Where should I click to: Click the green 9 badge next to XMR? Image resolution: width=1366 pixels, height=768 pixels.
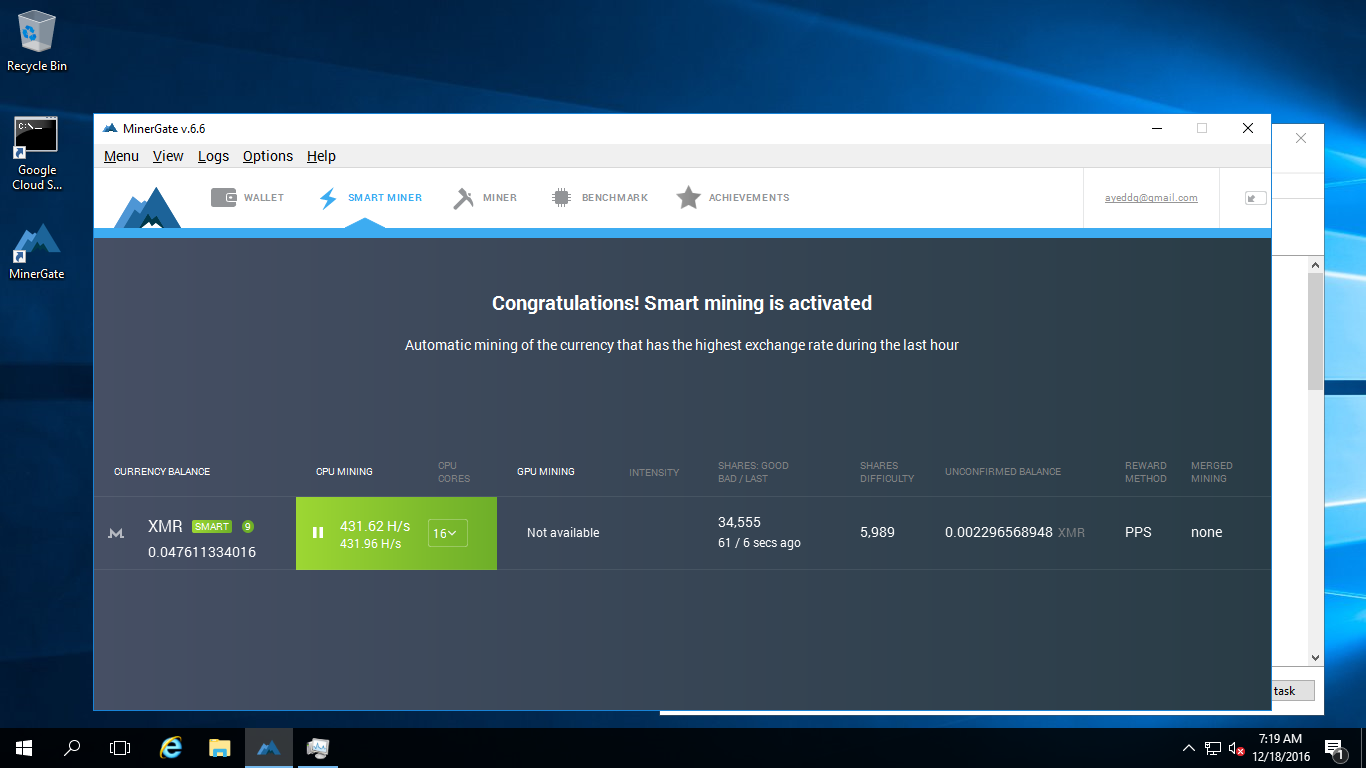(248, 527)
